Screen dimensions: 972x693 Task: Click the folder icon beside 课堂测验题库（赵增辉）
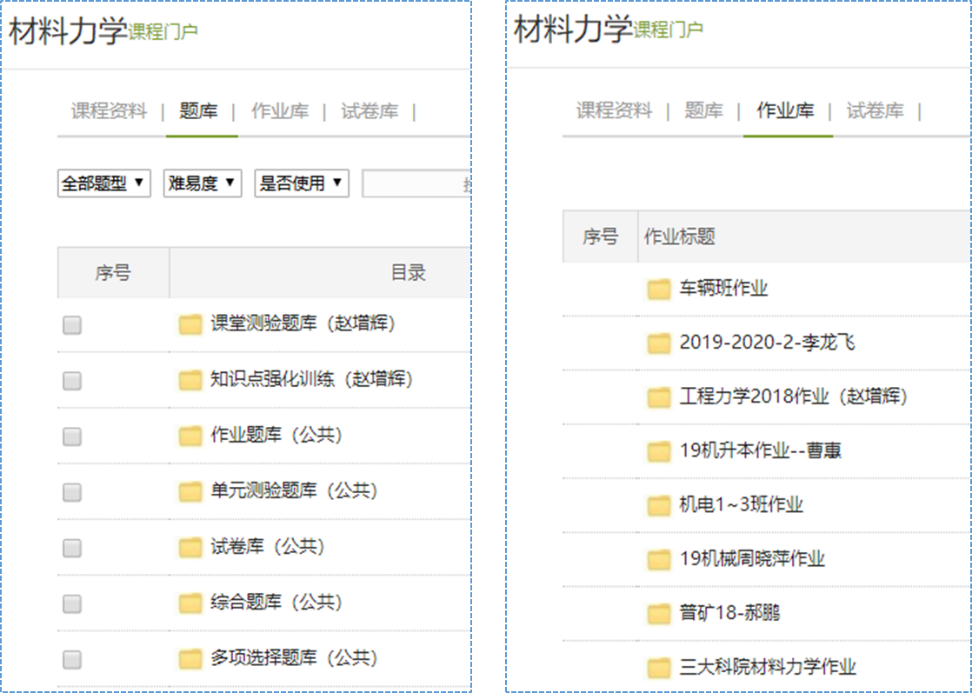point(190,324)
